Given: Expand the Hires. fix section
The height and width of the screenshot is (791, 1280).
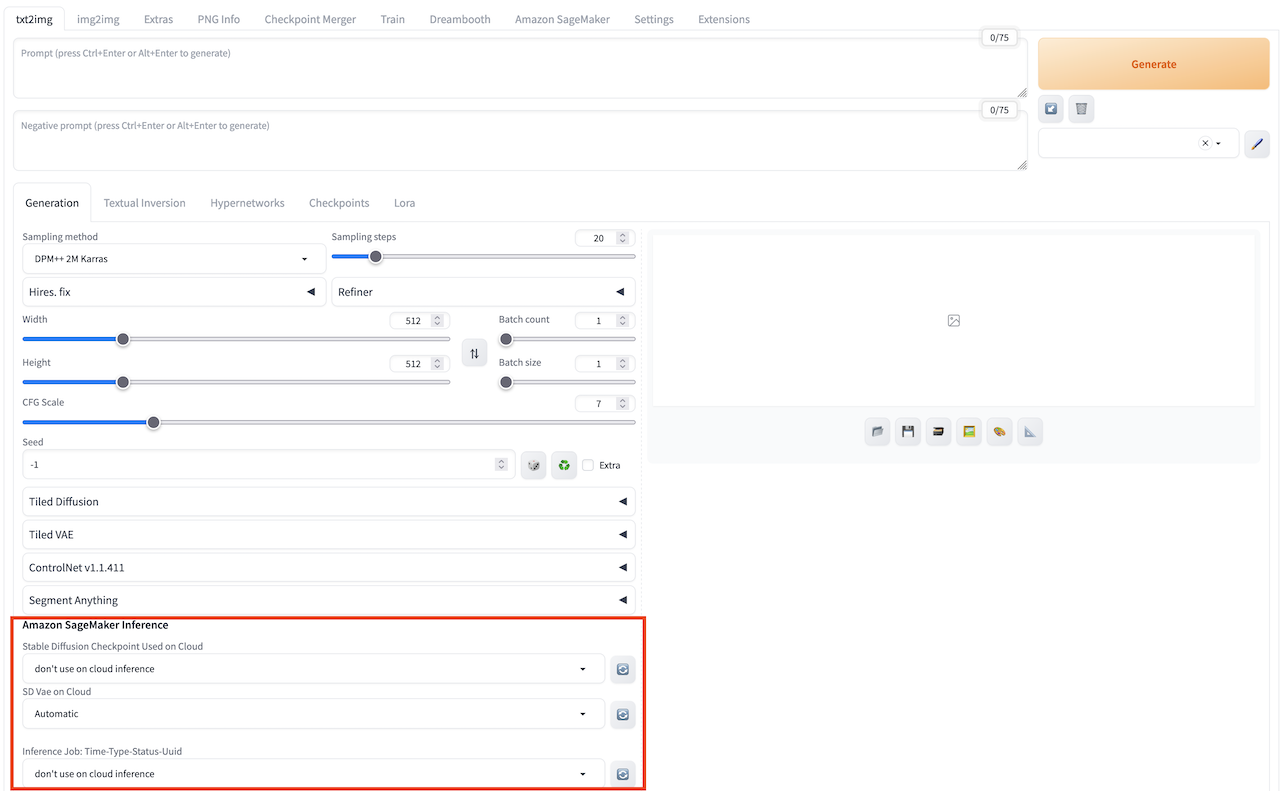Looking at the screenshot, I should [173, 292].
